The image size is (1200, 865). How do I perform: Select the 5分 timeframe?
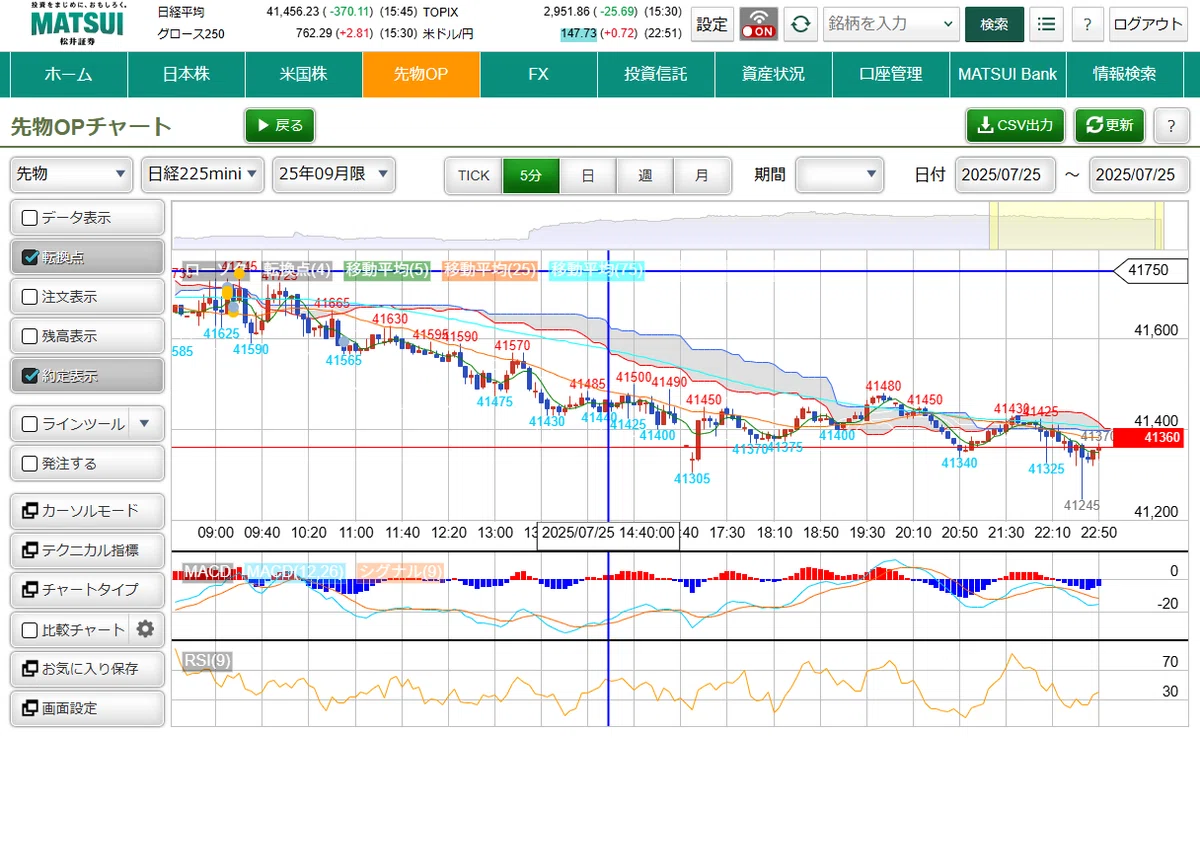pyautogui.click(x=531, y=175)
